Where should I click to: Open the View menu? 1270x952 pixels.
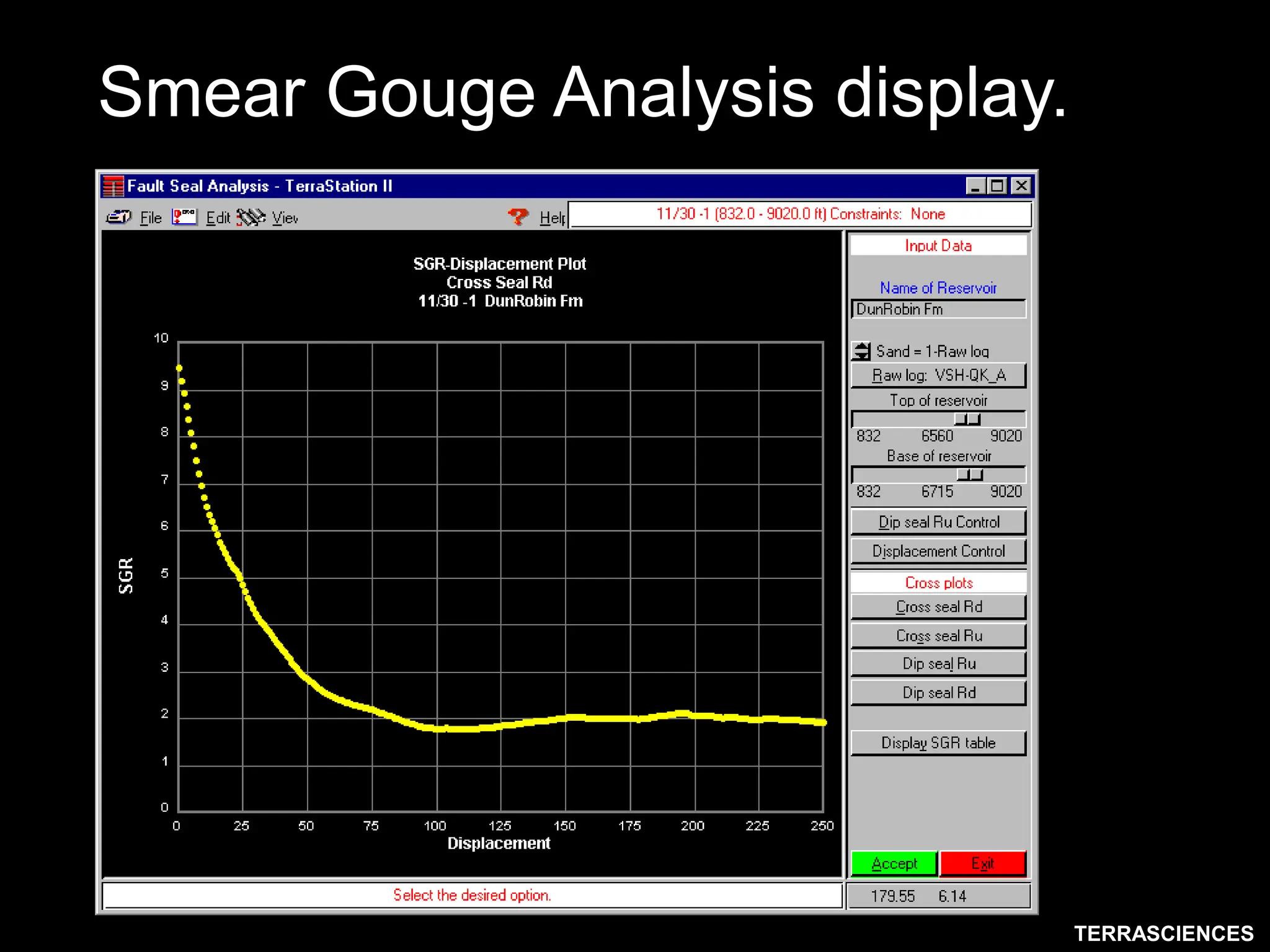coord(285,218)
